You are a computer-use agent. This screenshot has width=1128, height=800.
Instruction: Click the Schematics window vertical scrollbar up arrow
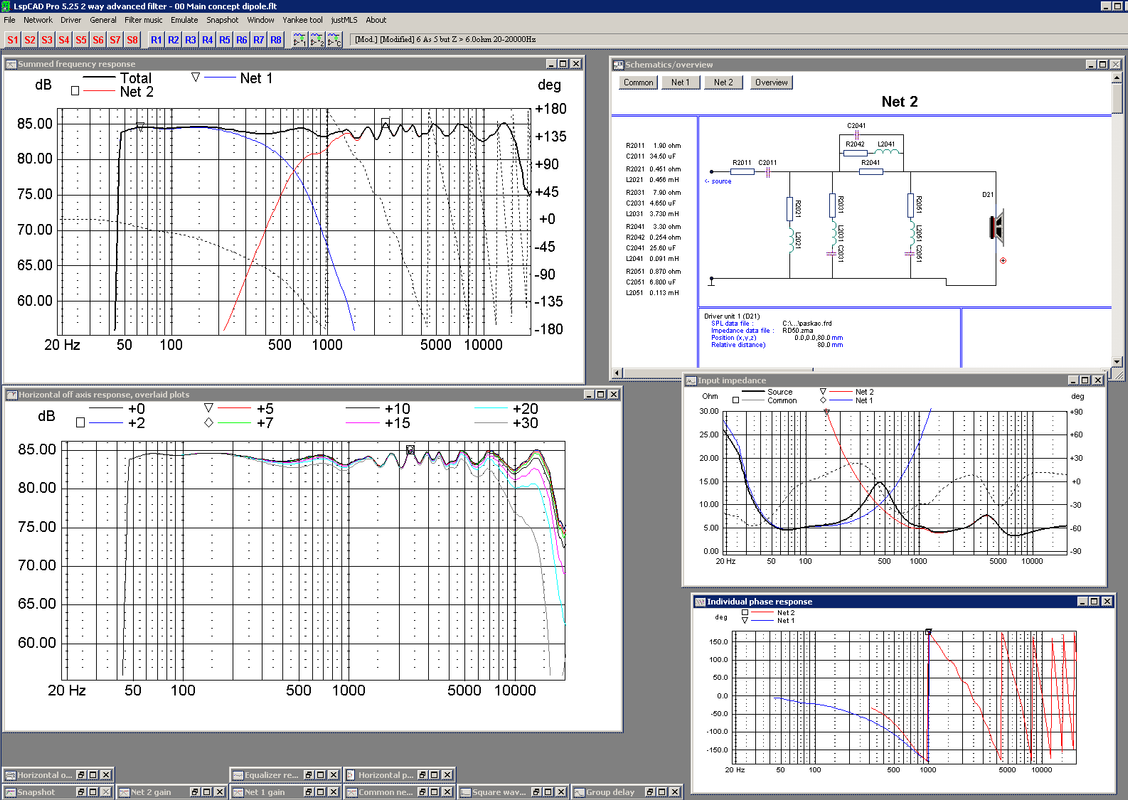[x=1116, y=76]
